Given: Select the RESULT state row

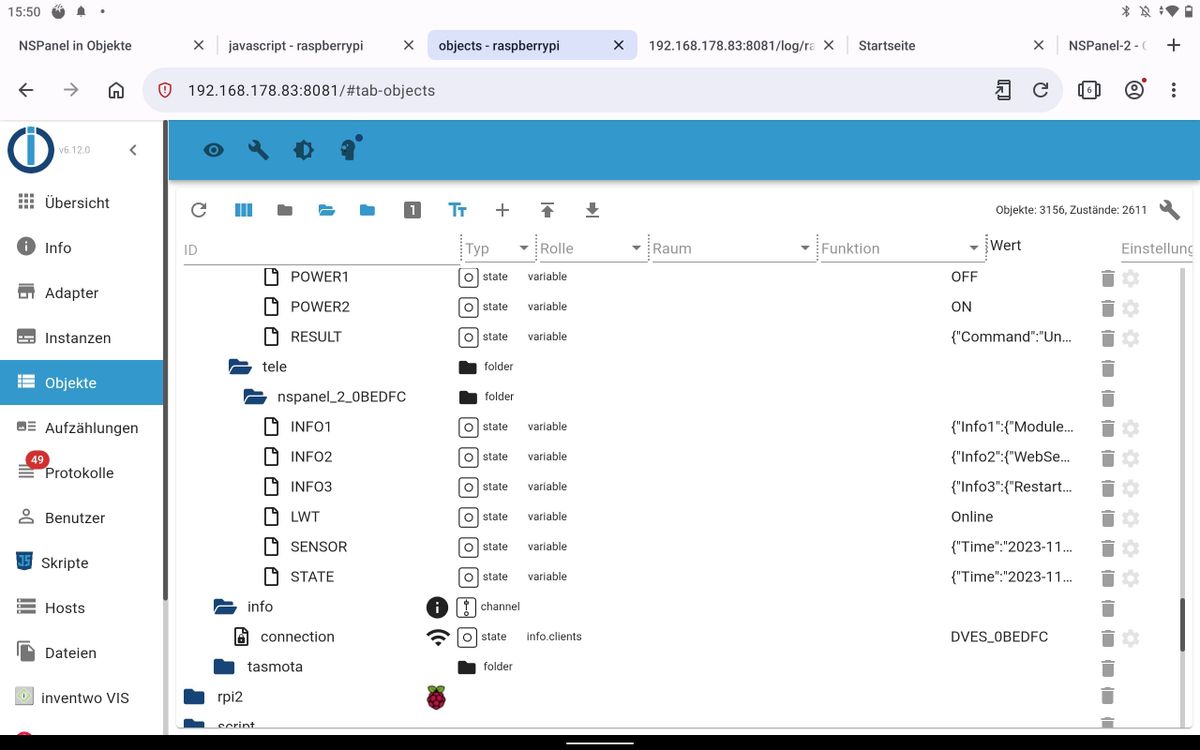Looking at the screenshot, I should coord(680,337).
